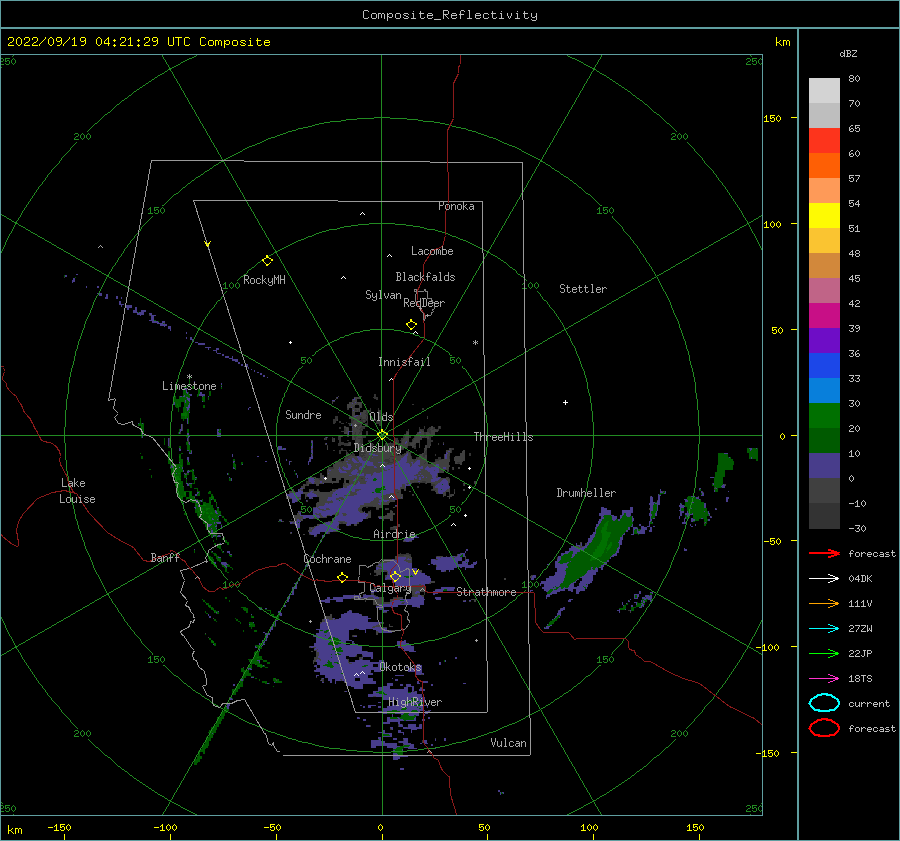Click the Banff town label
Viewport: 900px width, 841px height.
tap(165, 557)
